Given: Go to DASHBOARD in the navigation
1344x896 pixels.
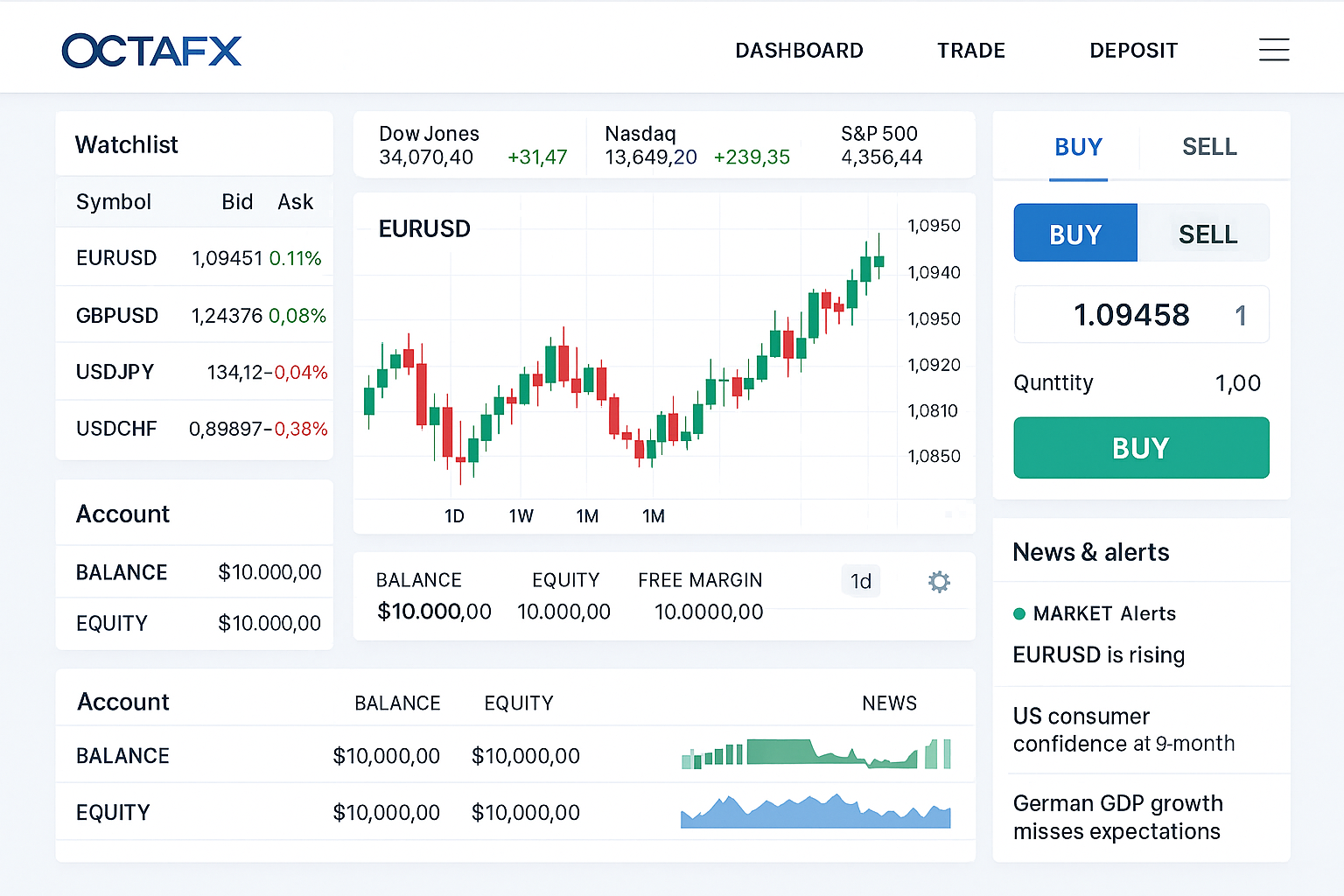Looking at the screenshot, I should tap(799, 51).
